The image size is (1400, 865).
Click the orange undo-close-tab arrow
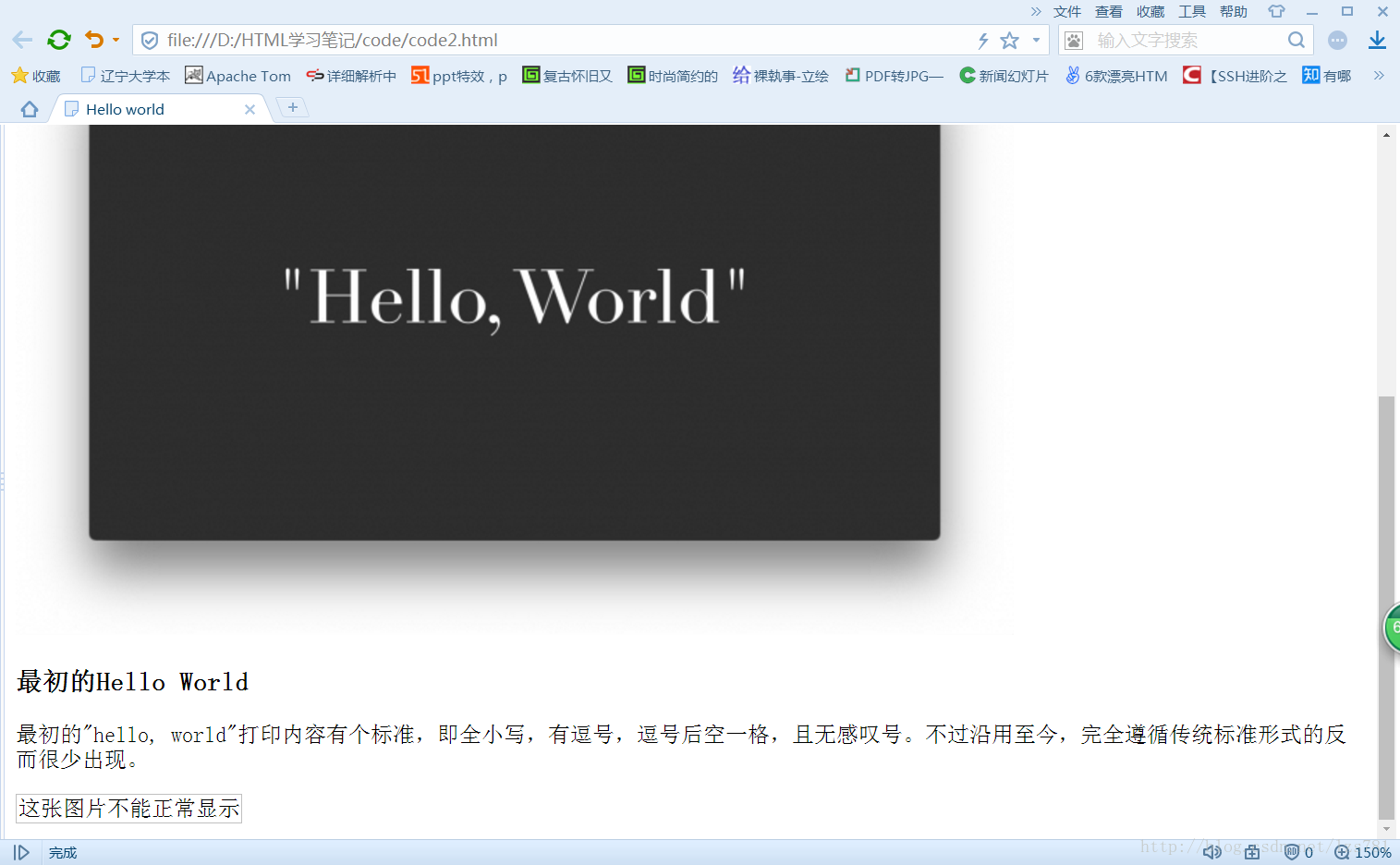pyautogui.click(x=94, y=40)
